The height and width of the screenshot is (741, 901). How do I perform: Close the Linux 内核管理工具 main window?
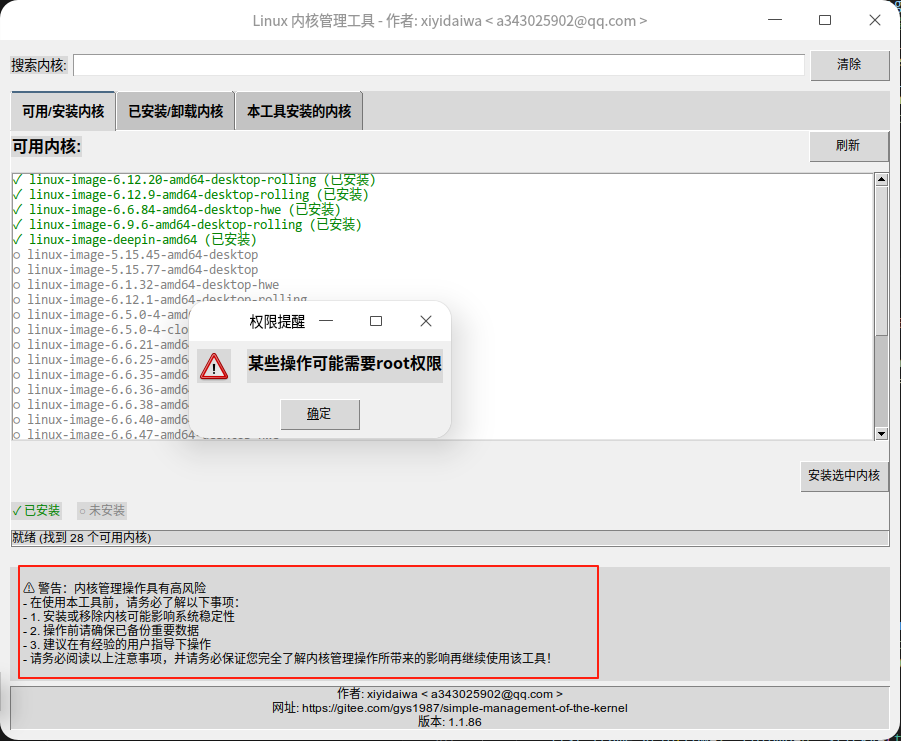pyautogui.click(x=875, y=20)
